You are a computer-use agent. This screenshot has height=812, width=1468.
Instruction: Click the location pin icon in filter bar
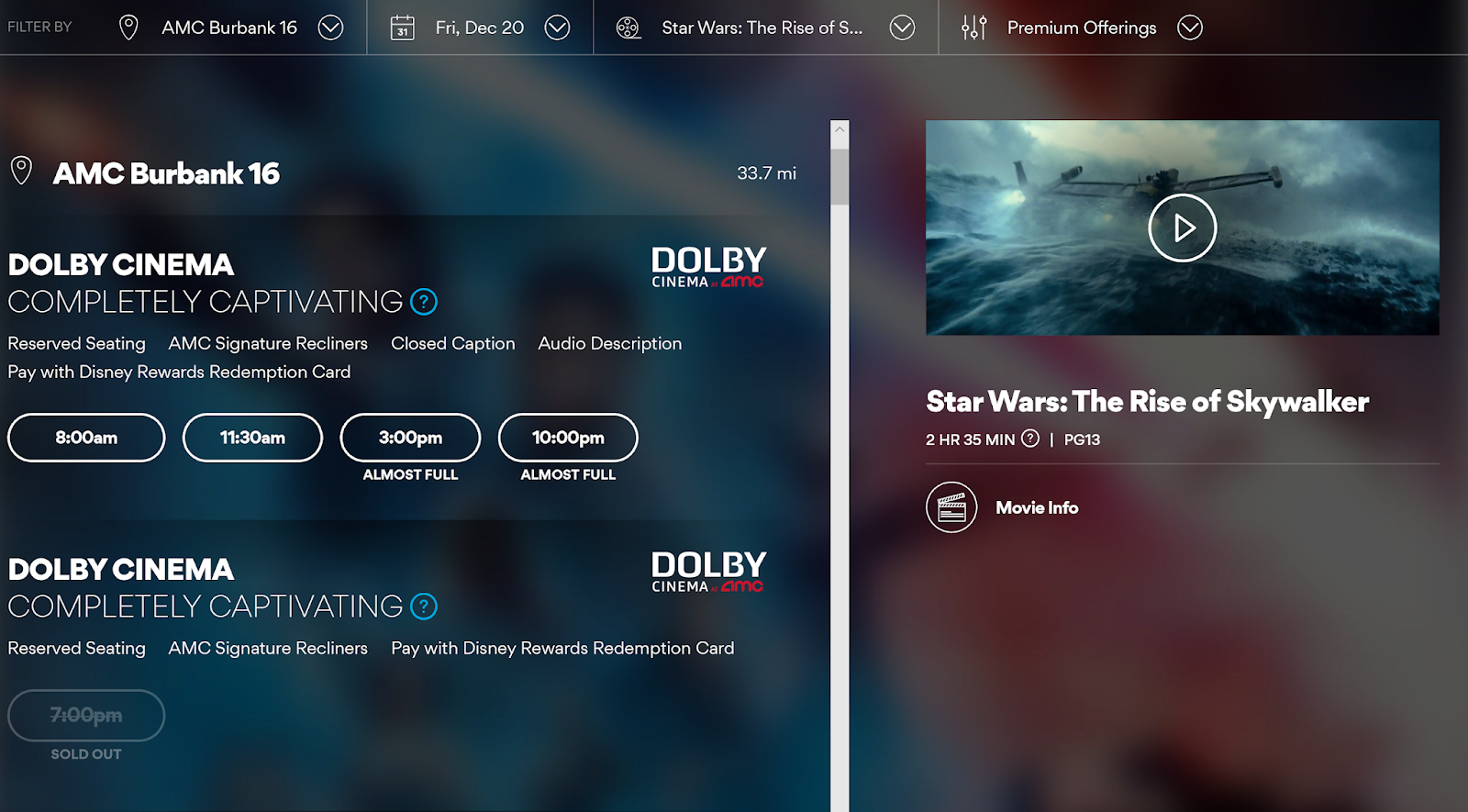coord(128,28)
